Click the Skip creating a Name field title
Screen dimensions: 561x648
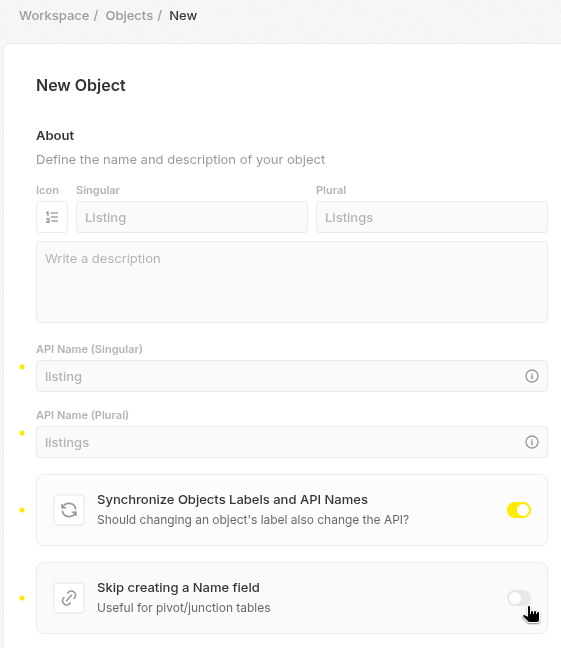(178, 588)
